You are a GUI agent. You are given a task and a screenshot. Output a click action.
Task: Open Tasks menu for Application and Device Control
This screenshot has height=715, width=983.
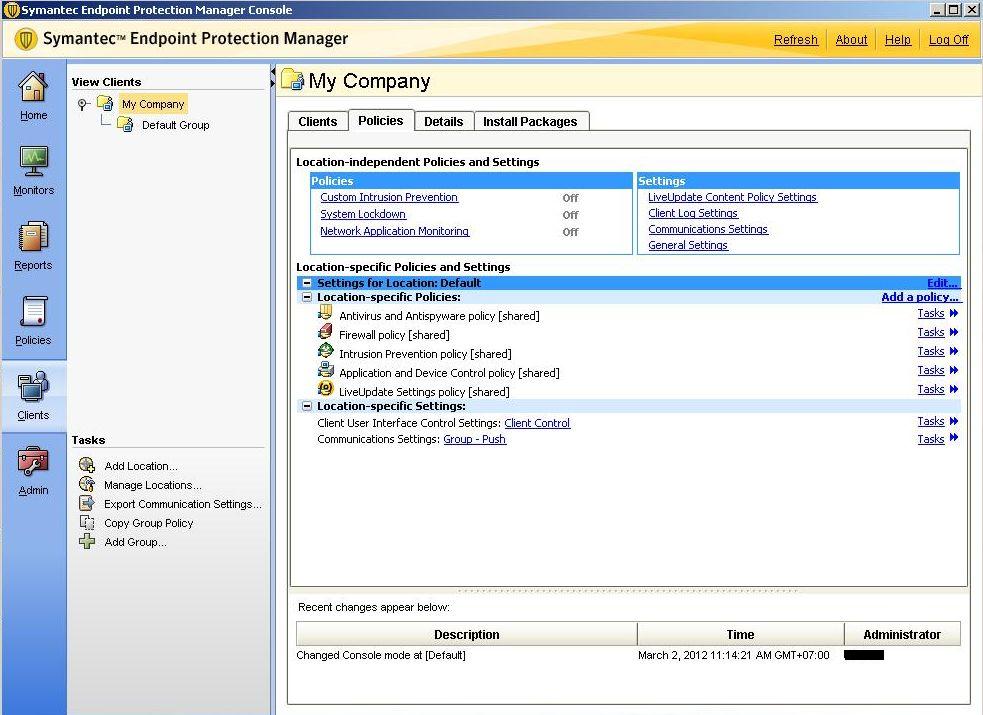(x=930, y=370)
